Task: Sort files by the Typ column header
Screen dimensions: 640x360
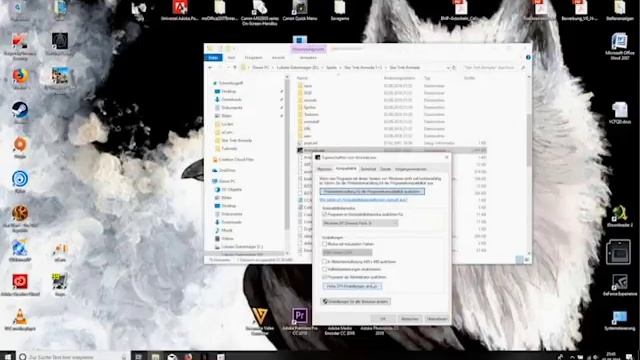Action: click(x=427, y=78)
